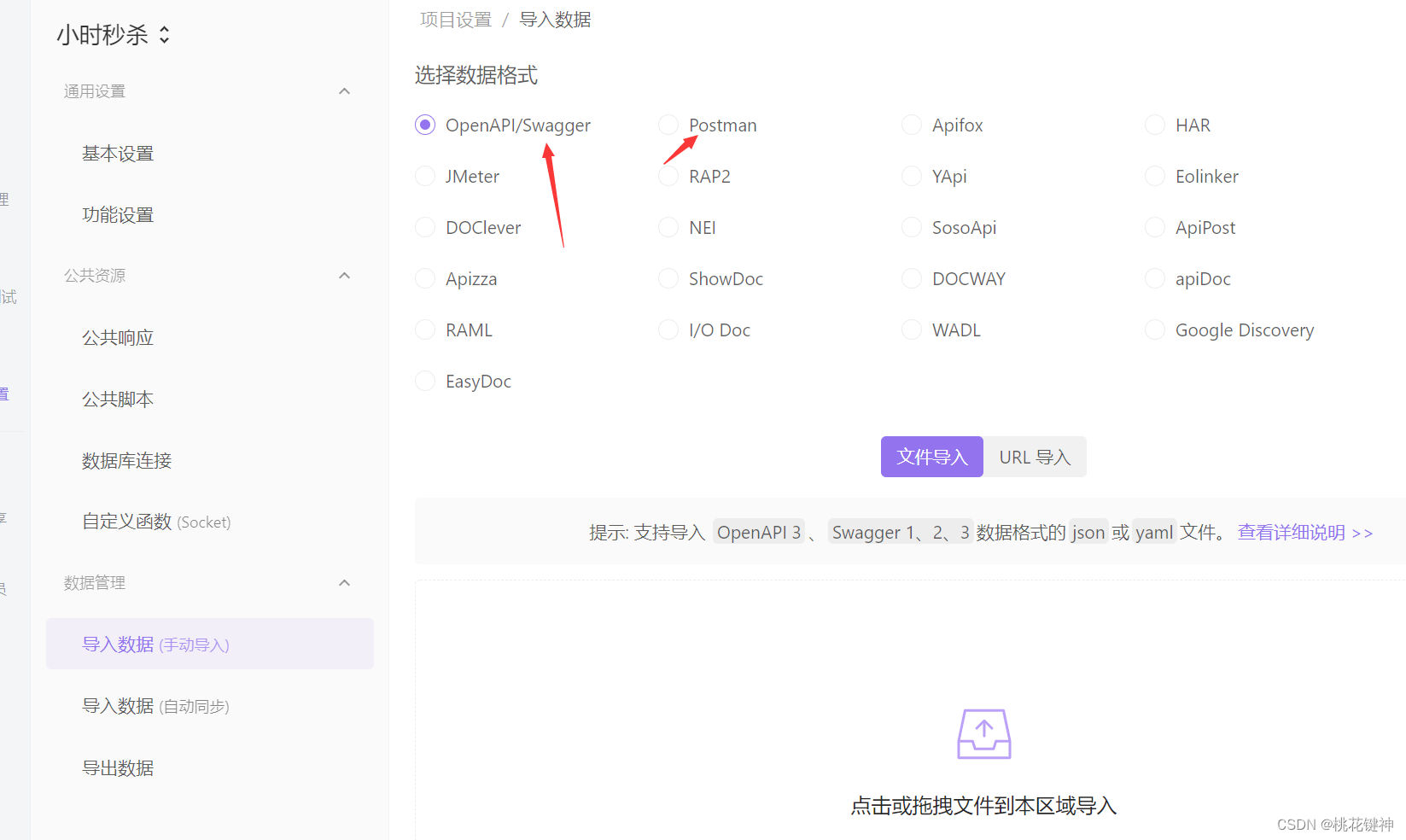Click the 查看详细说明 >> link

[x=1305, y=533]
